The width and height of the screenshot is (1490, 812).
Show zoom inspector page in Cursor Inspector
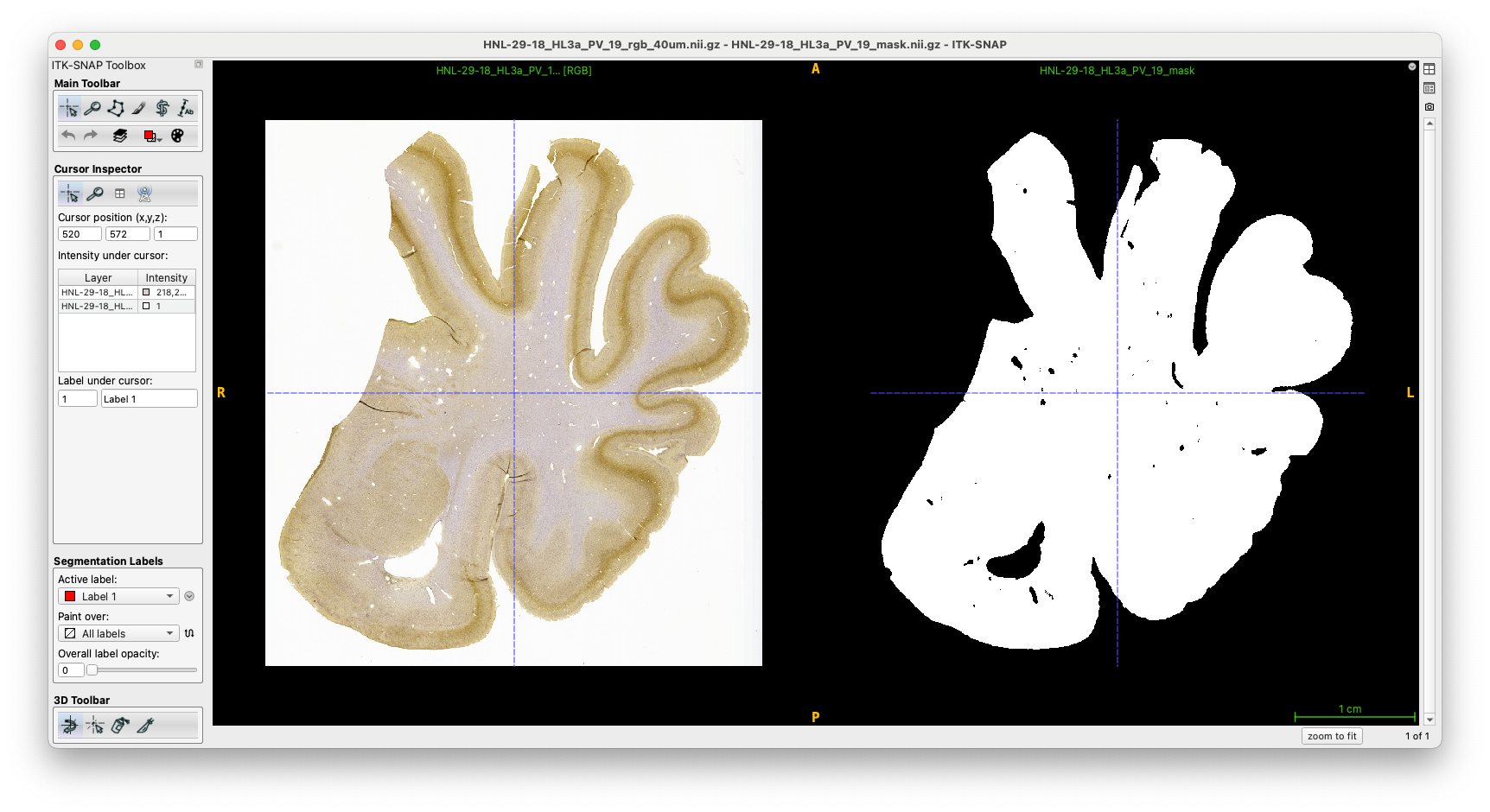tap(95, 193)
